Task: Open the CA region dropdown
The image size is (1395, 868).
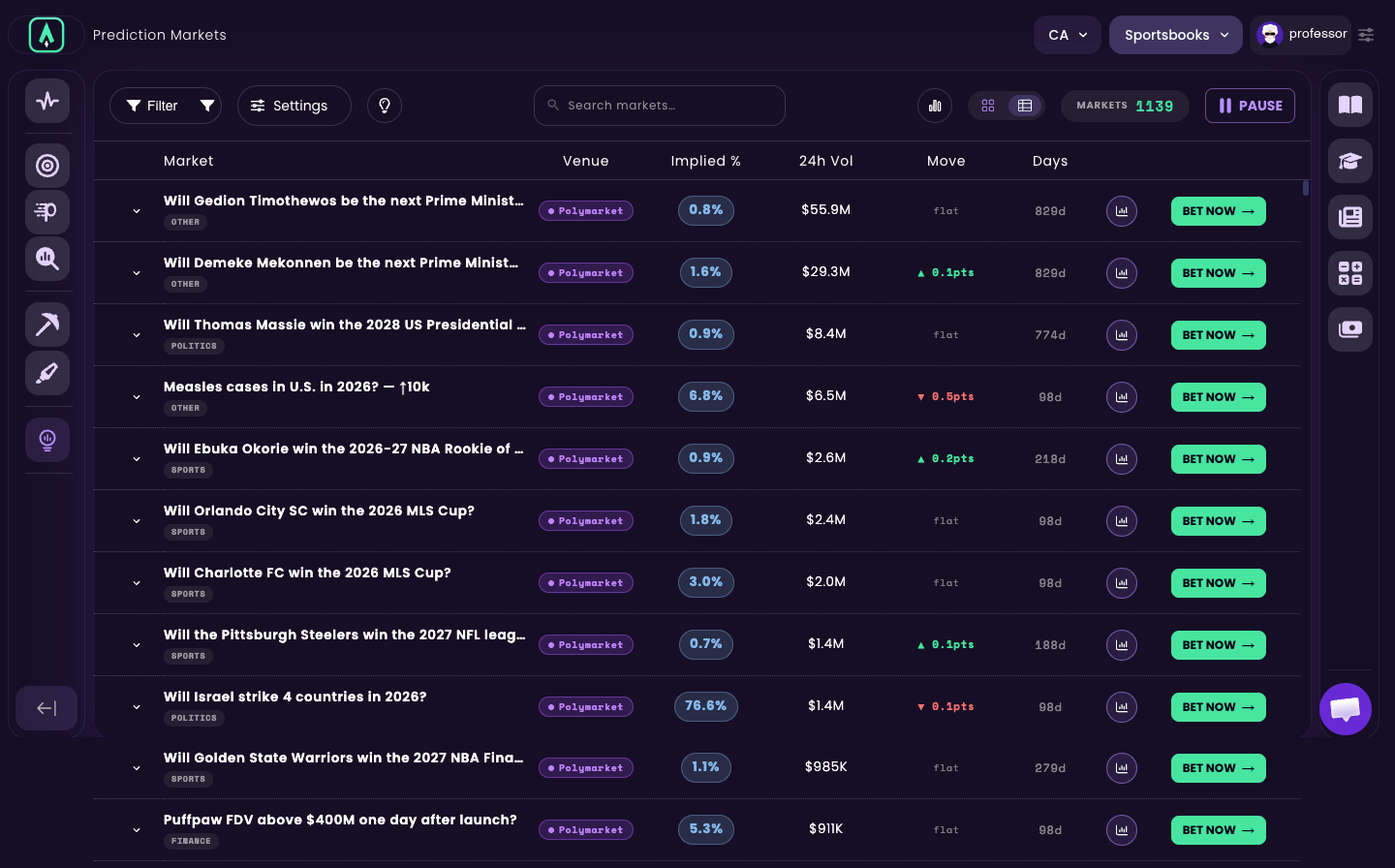Action: click(1068, 35)
